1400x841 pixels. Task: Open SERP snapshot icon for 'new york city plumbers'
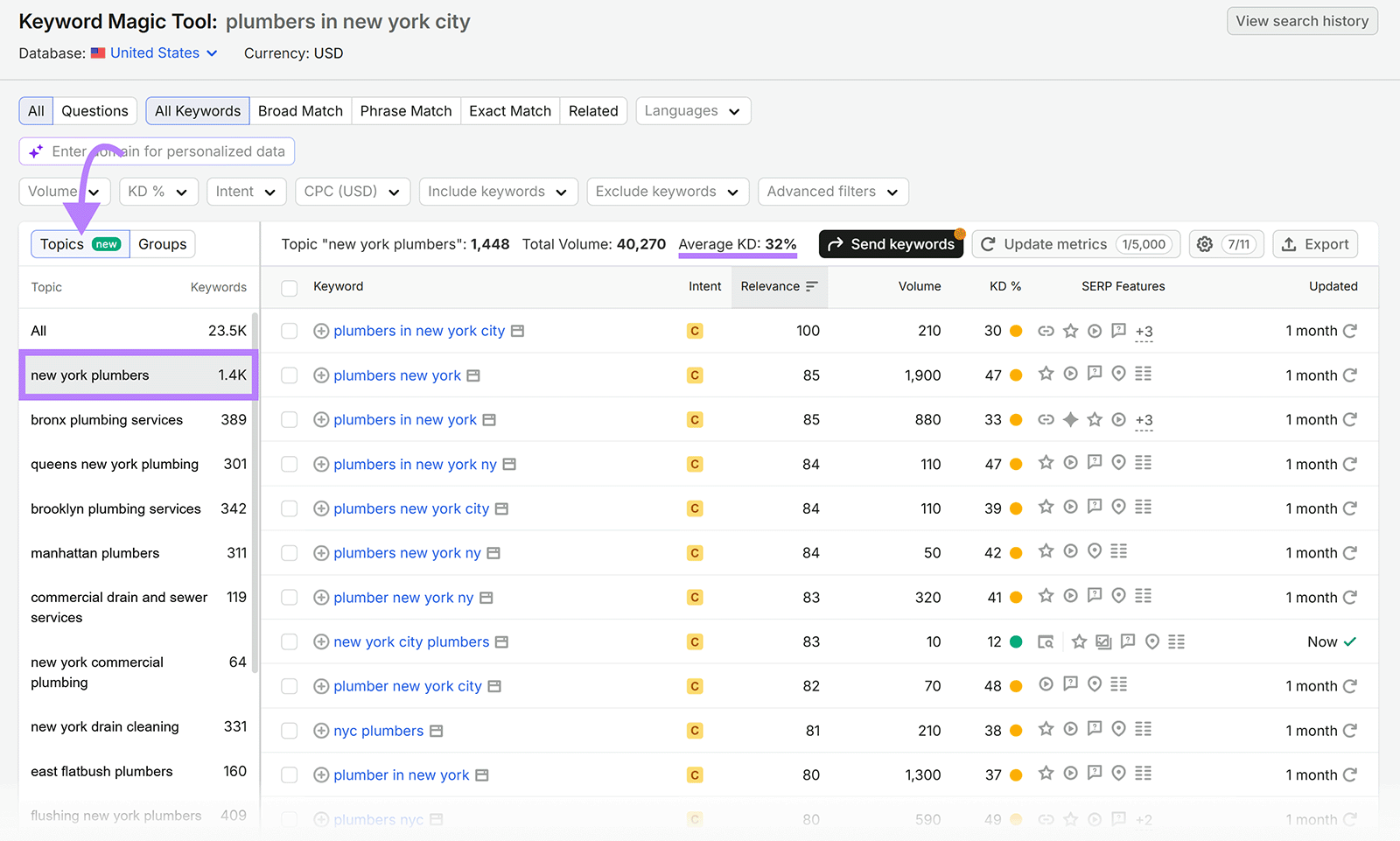[501, 642]
